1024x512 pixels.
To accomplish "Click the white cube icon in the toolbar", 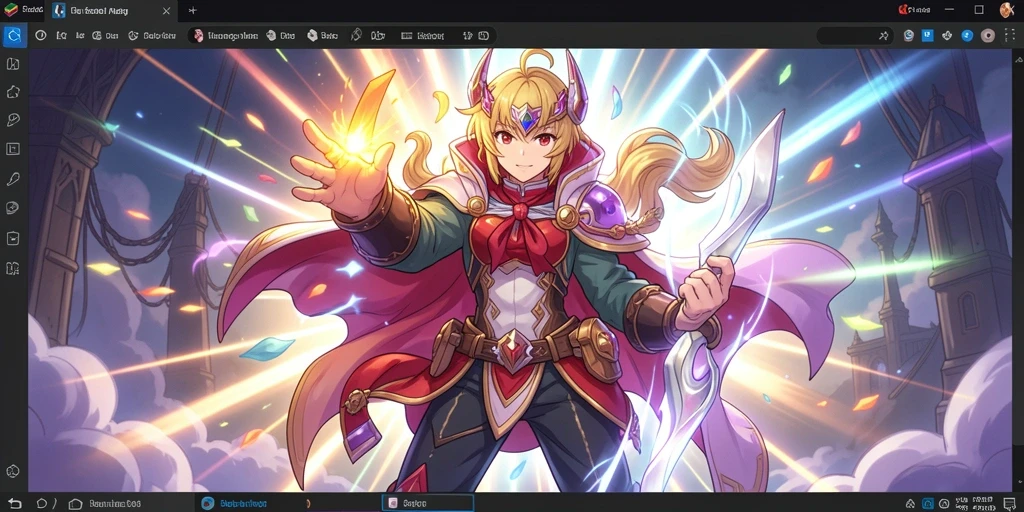I will 312,36.
